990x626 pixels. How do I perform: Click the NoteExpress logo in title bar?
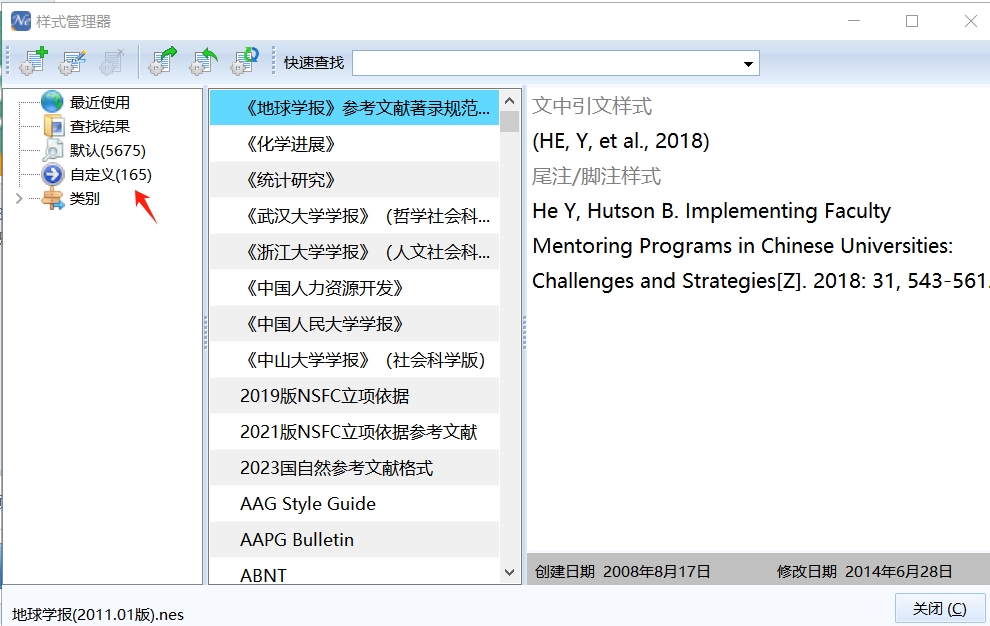[20, 21]
